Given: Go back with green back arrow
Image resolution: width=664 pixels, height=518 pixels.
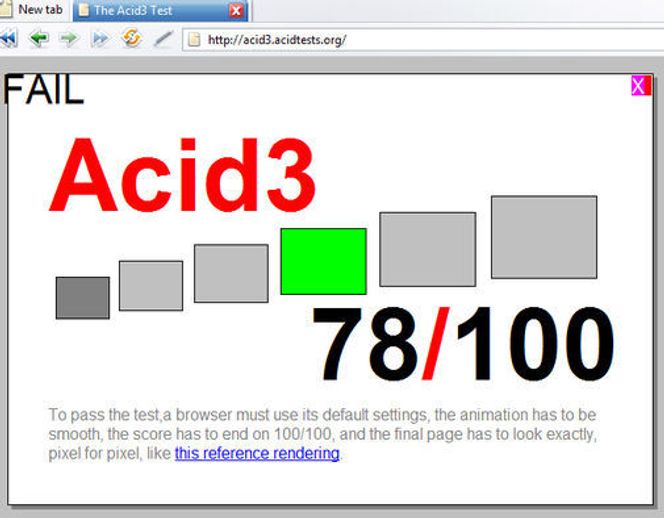Looking at the screenshot, I should pyautogui.click(x=39, y=39).
